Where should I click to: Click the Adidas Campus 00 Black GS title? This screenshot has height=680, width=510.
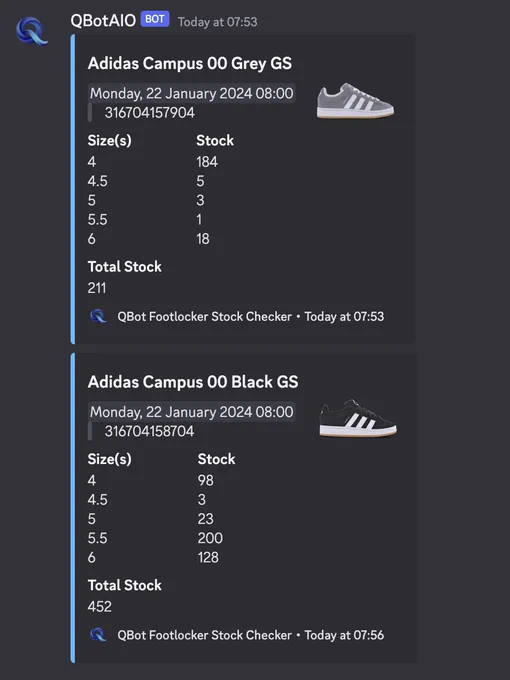(x=193, y=382)
